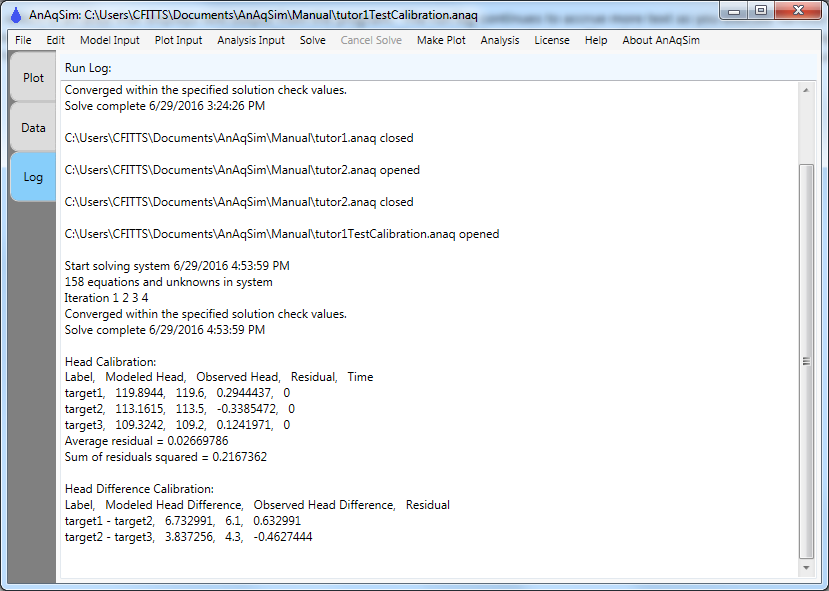Open the File menu
The width and height of the screenshot is (829, 591).
click(23, 40)
